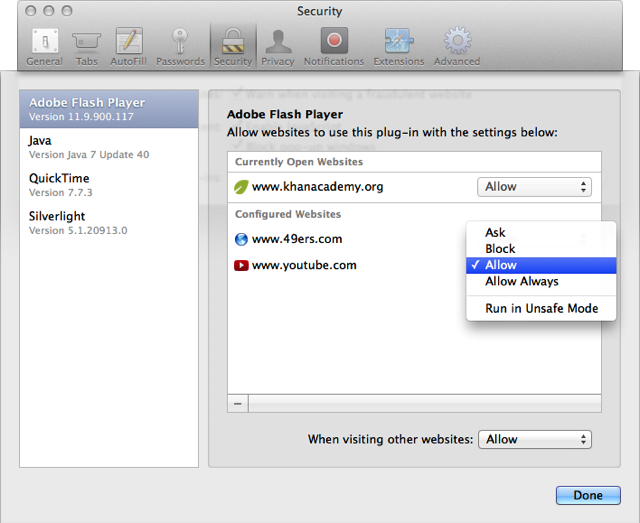Select QuickTime plug-in in sidebar

point(60,178)
